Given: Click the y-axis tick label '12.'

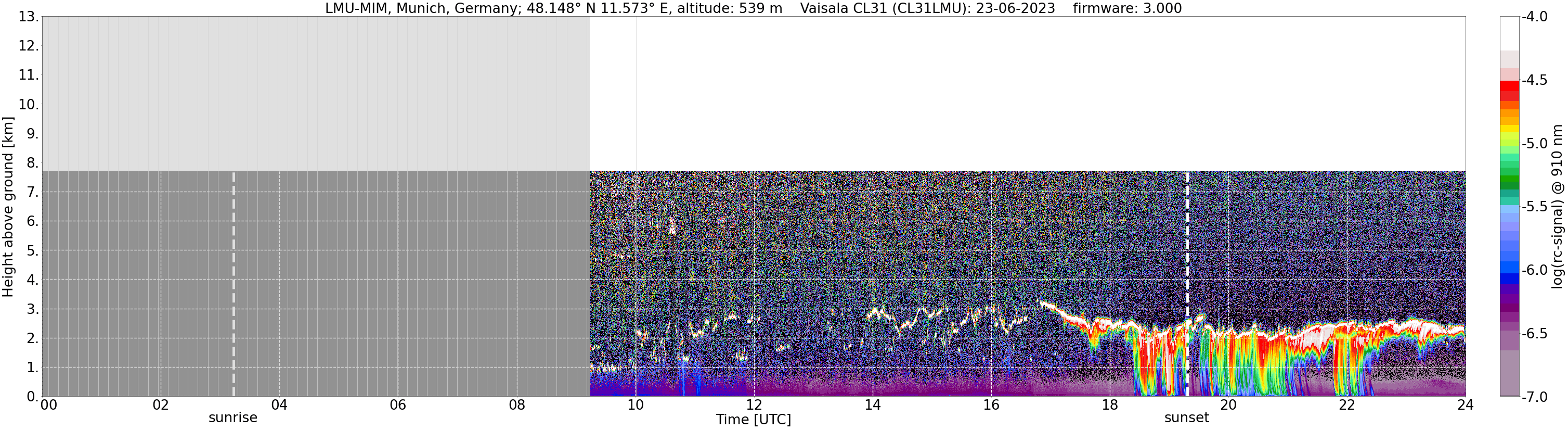Looking at the screenshot, I should 29,46.
